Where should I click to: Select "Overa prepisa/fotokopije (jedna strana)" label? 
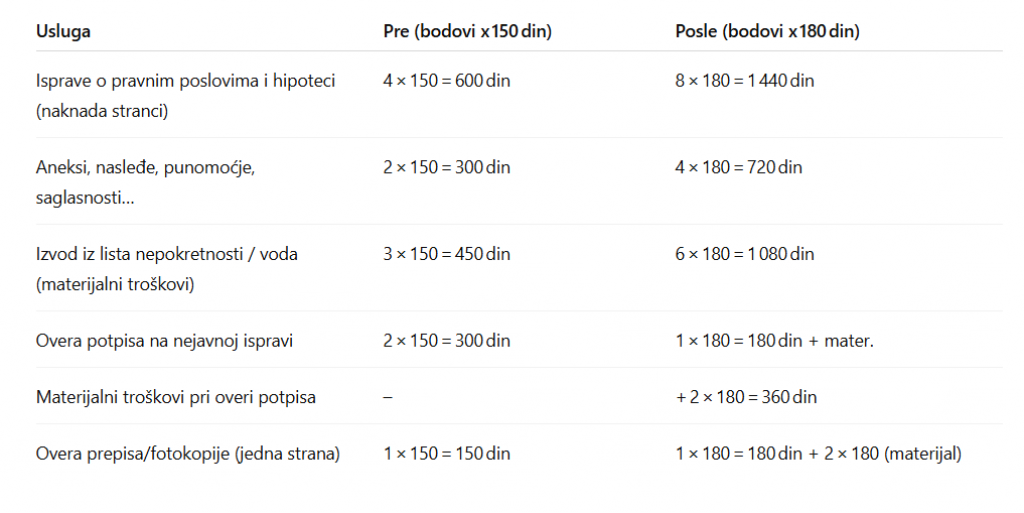[188, 454]
